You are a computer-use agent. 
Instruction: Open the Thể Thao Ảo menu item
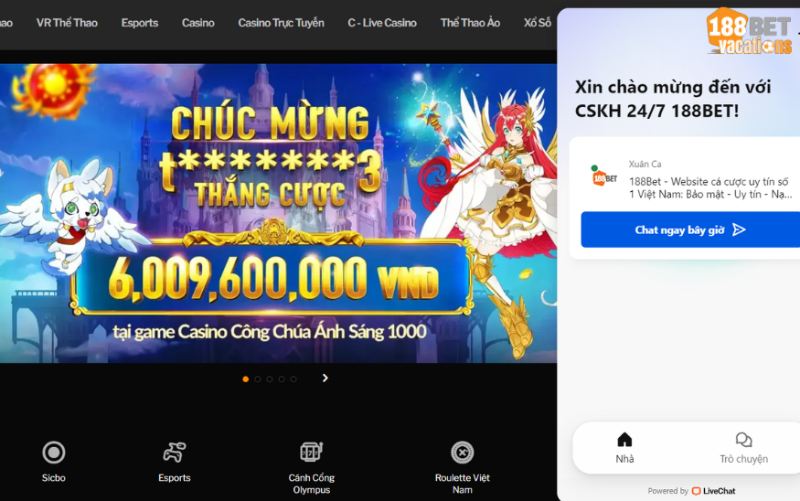(x=470, y=23)
